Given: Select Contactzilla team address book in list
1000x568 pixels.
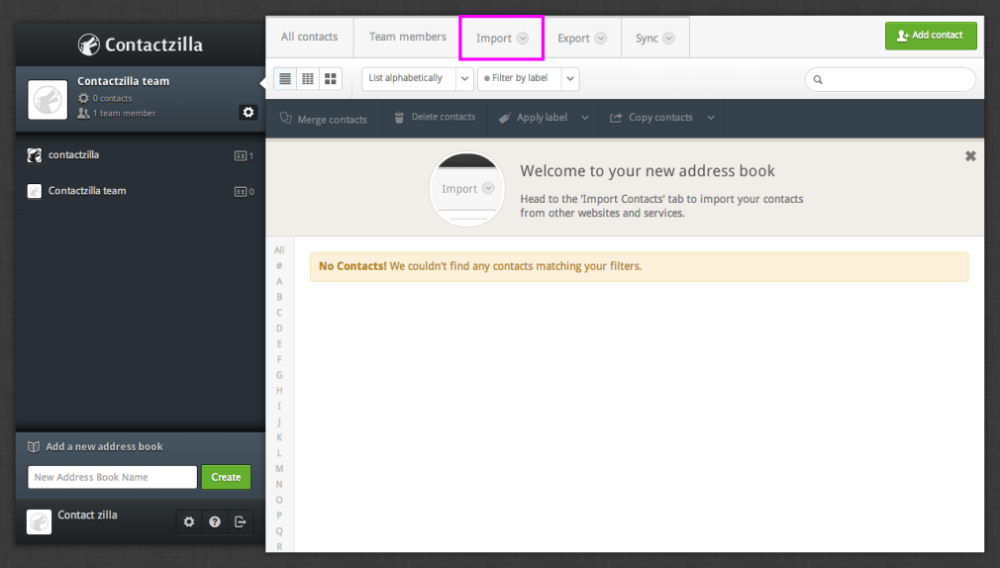Looking at the screenshot, I should (x=140, y=191).
